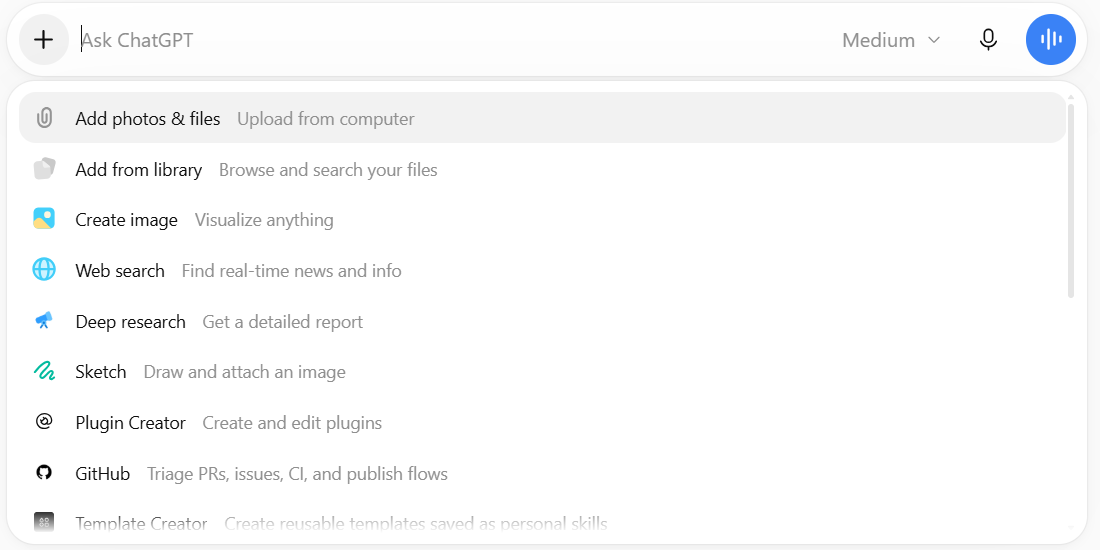Choose Web search from the menu
Screen dimensions: 1100x550
coord(542,270)
